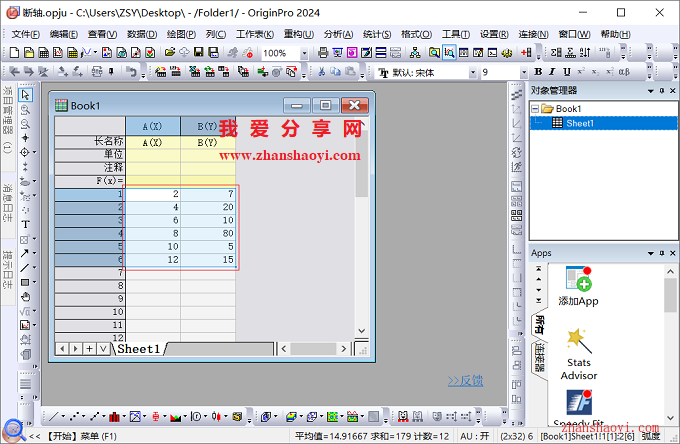Image resolution: width=680 pixels, height=444 pixels.
Task: Plot a scatter graph from the bottom toolbar
Action: tap(74, 417)
